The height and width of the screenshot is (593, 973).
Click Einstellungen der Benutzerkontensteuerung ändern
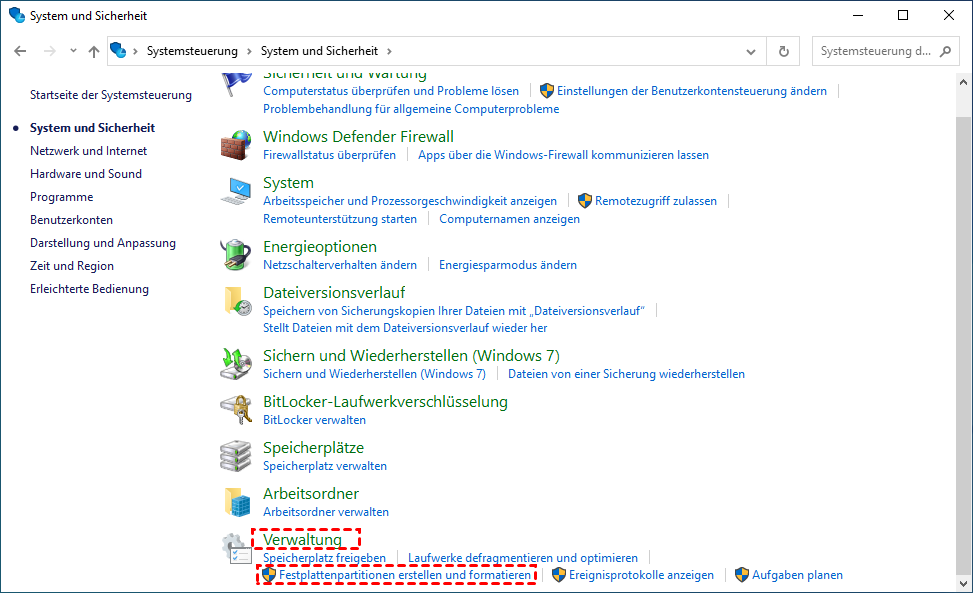(692, 91)
